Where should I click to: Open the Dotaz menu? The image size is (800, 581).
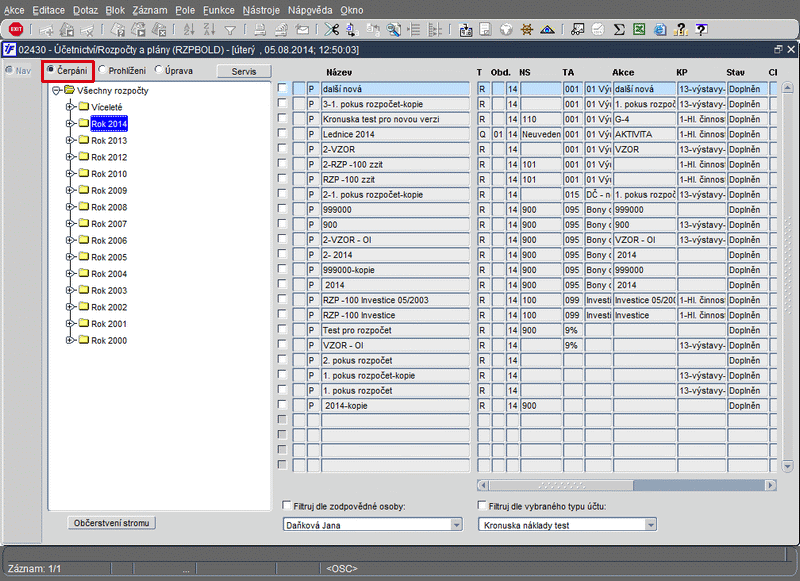[x=85, y=10]
